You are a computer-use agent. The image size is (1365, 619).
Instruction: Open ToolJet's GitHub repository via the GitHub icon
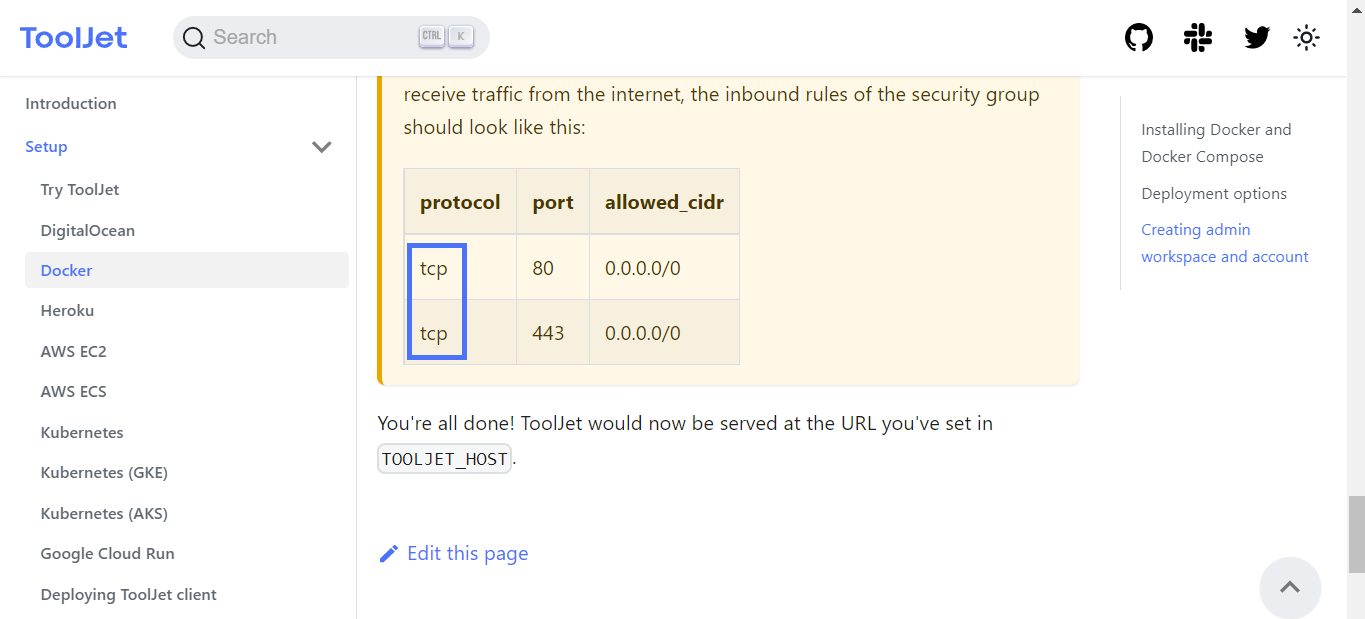(x=1138, y=37)
